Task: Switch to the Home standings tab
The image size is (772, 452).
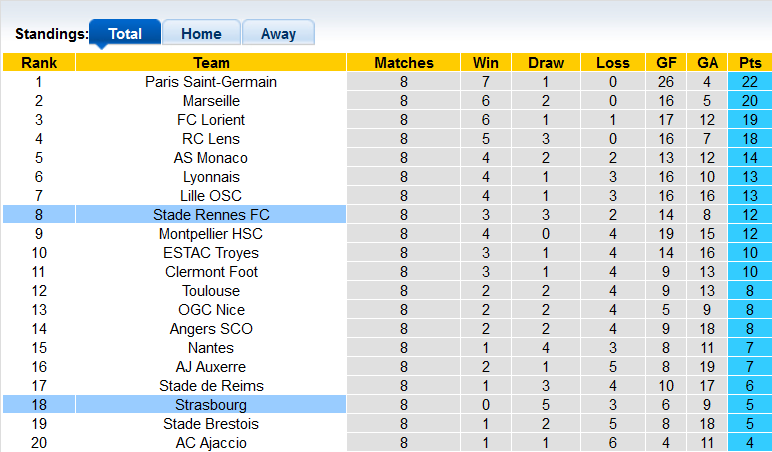Action: pos(201,33)
